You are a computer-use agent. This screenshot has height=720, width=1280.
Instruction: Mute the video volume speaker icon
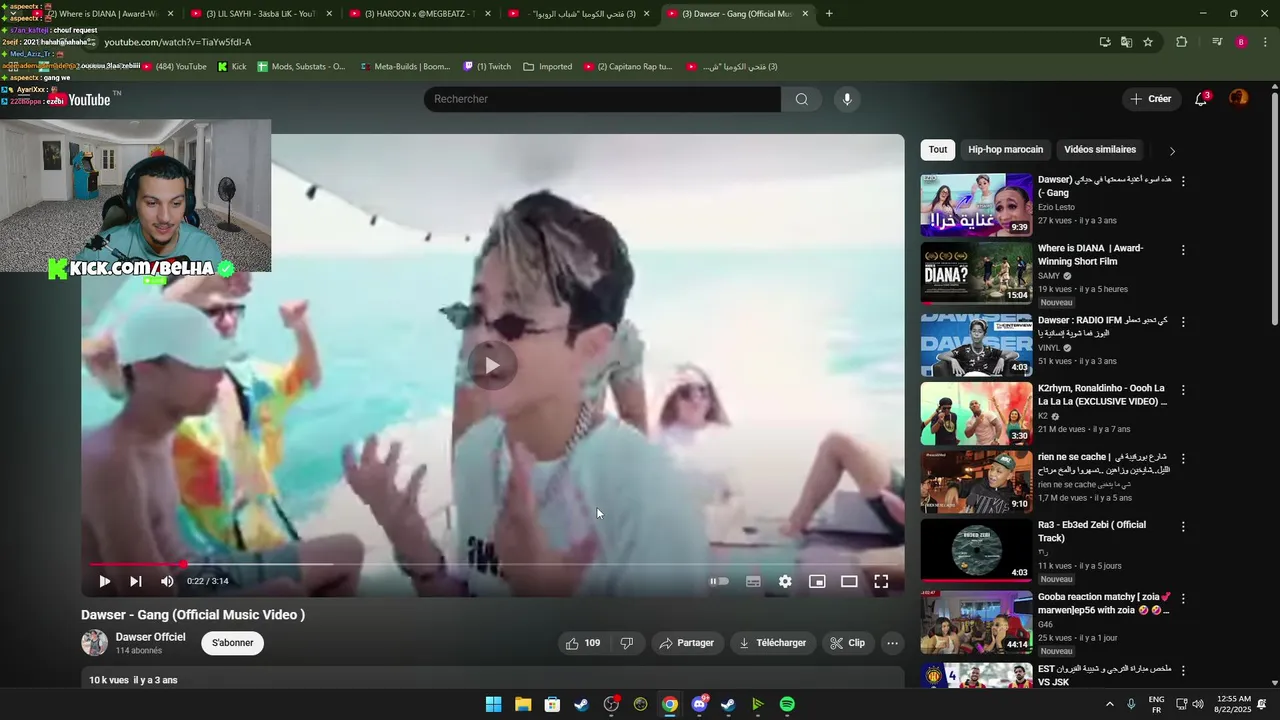point(167,581)
